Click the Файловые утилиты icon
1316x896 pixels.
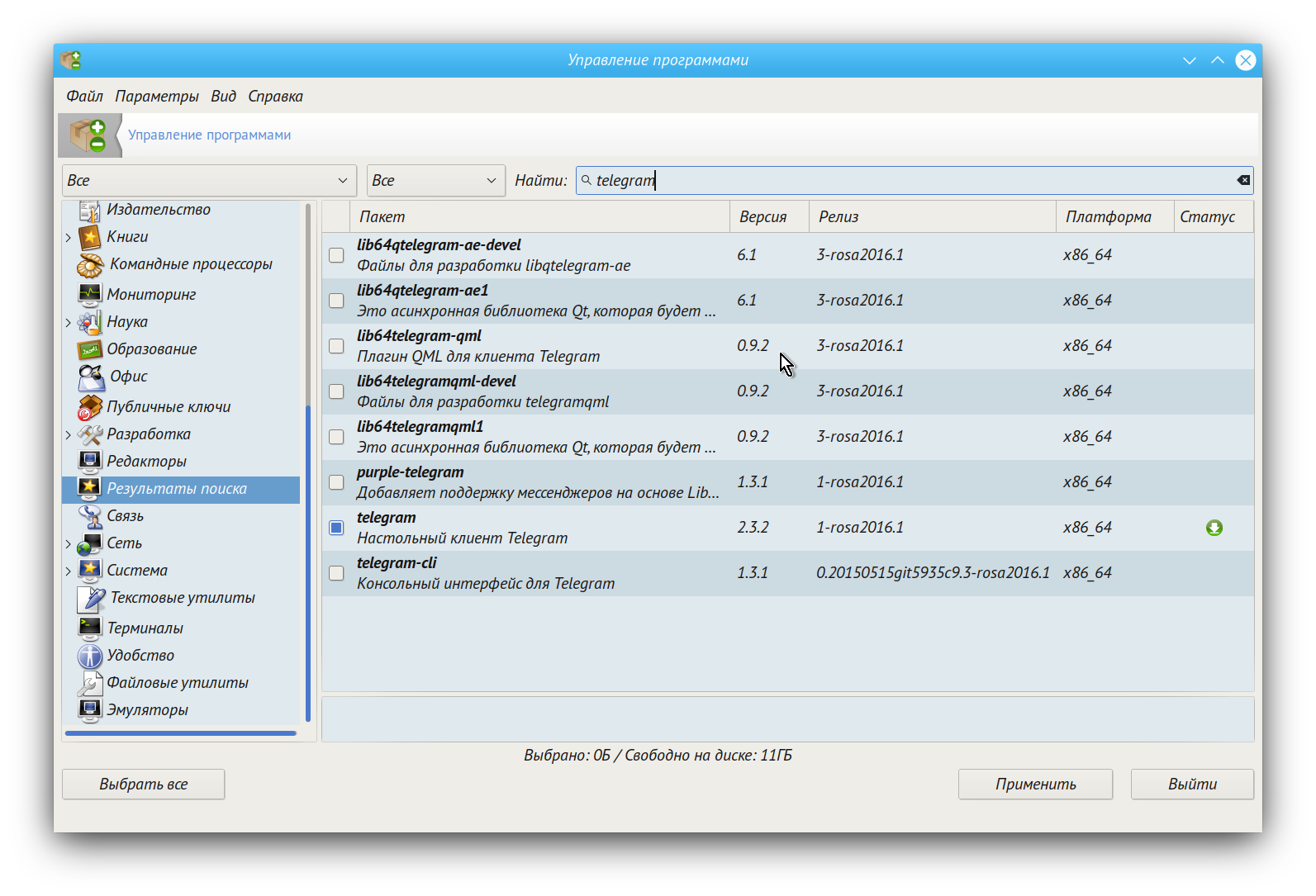click(89, 683)
